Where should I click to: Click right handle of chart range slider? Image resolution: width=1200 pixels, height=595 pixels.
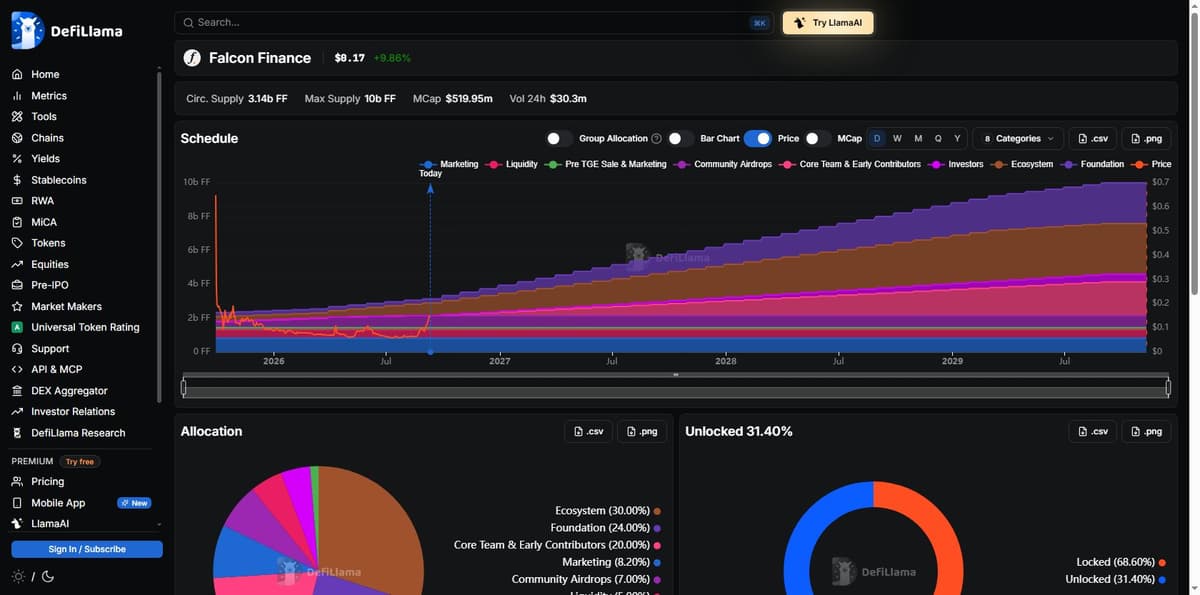click(x=1168, y=387)
